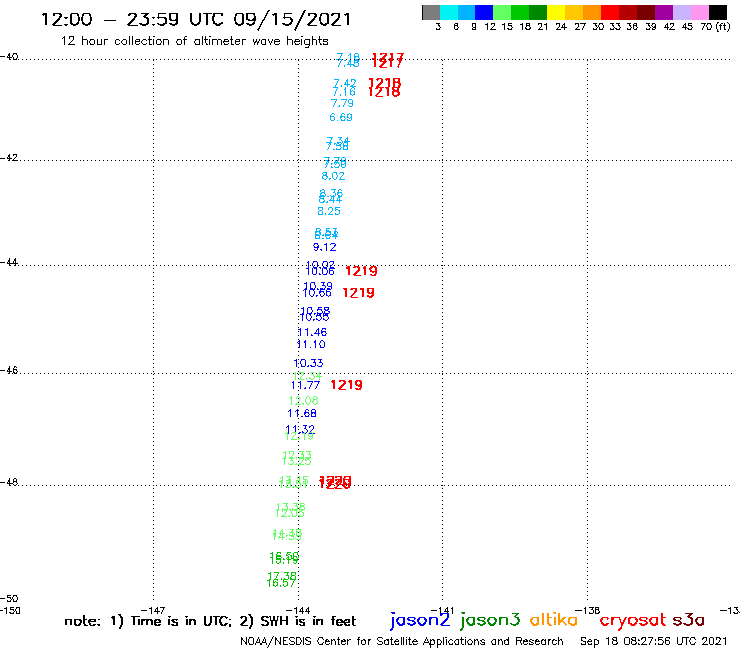The width and height of the screenshot is (740, 650).
Task: Click the '24' label under the color scale
Action: 561,26
